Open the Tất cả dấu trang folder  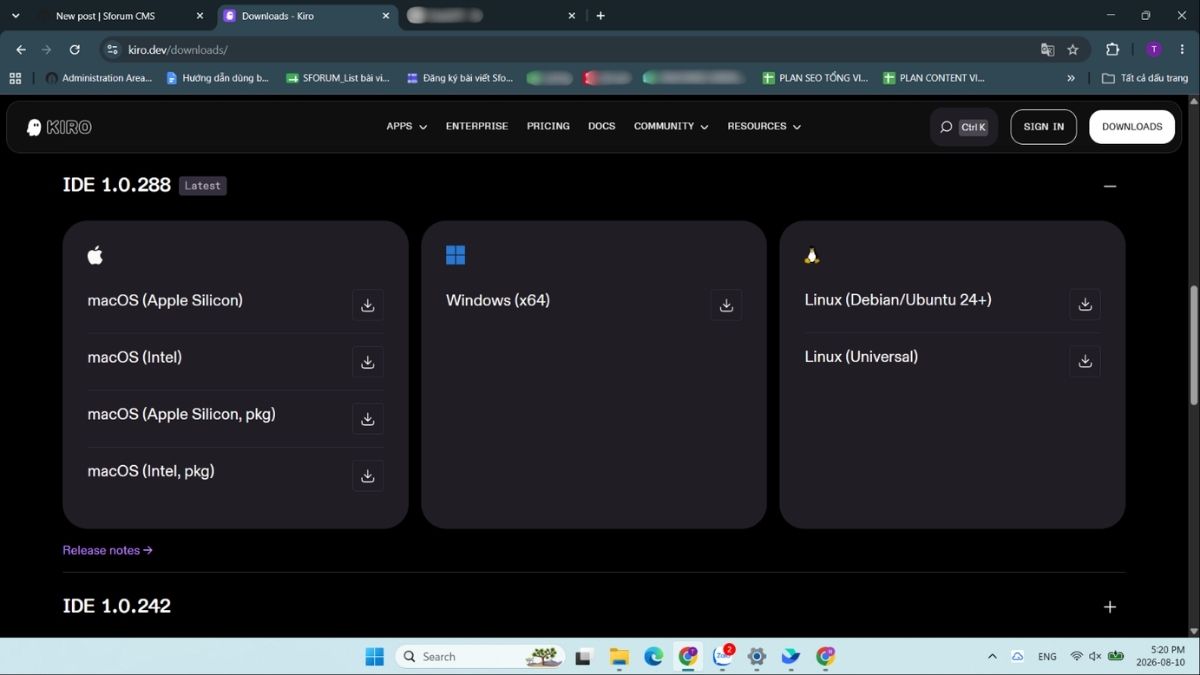coord(1145,78)
